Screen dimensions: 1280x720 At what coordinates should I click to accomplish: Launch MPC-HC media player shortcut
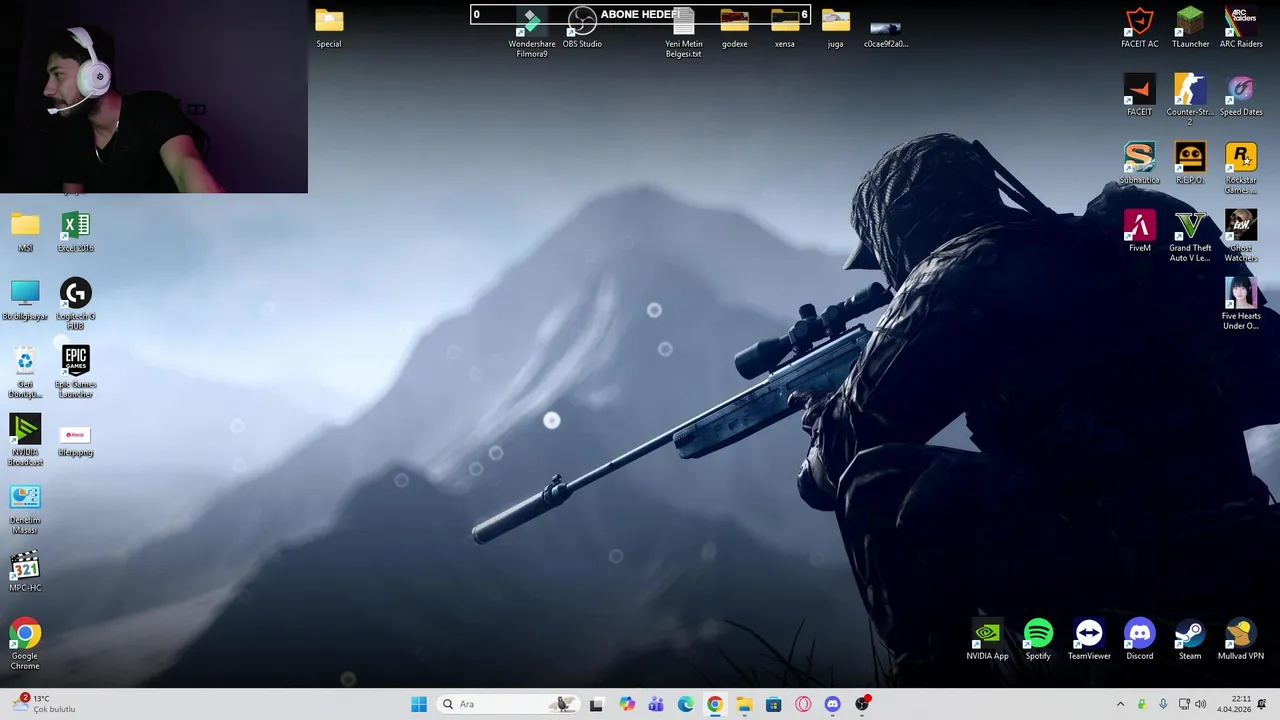[x=25, y=571]
